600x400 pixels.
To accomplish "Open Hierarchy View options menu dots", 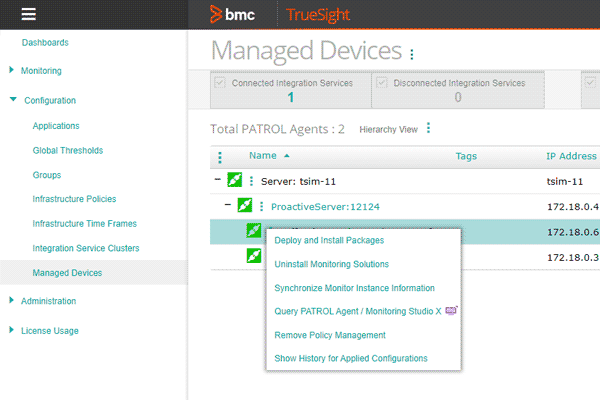I will tap(428, 128).
